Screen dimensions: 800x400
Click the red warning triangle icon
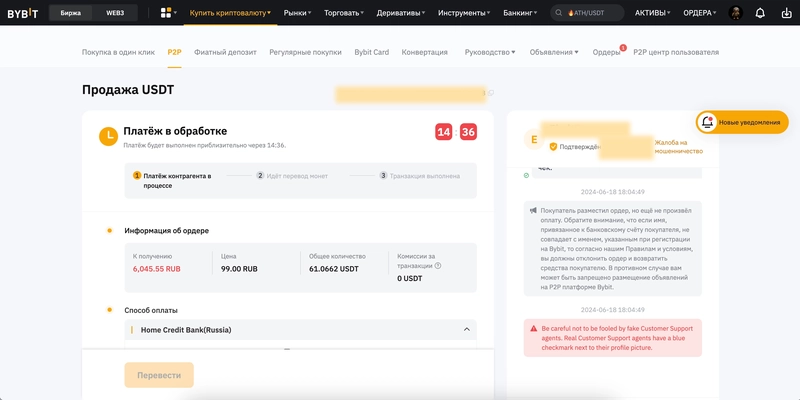pyautogui.click(x=534, y=329)
